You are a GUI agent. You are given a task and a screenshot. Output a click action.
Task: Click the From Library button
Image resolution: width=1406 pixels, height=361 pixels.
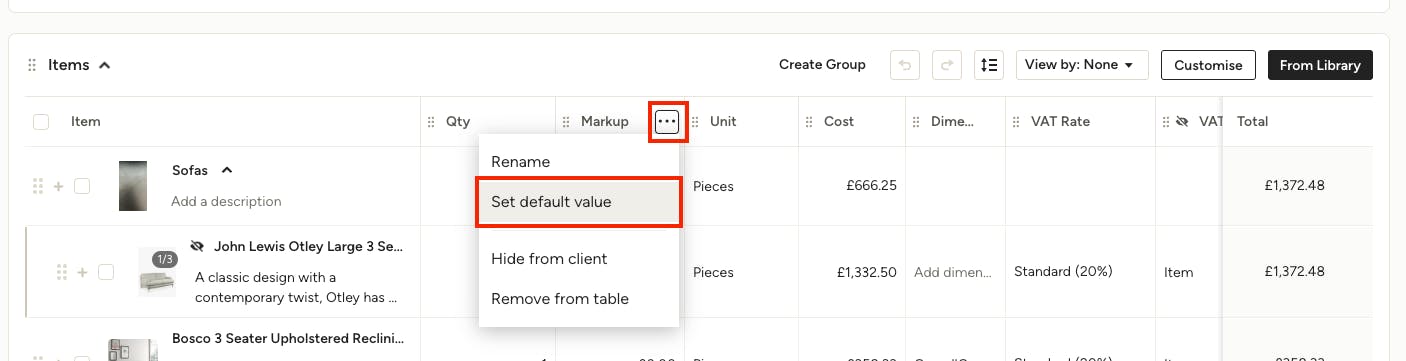pos(1320,65)
